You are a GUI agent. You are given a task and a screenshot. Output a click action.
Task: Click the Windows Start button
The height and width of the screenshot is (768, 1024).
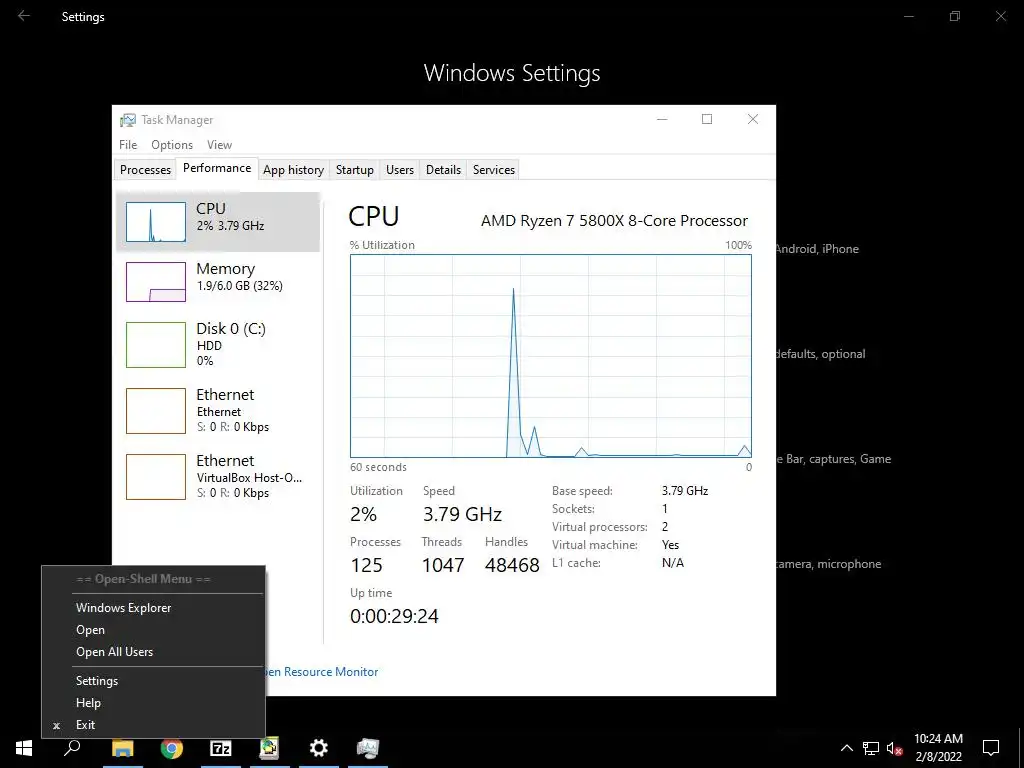tap(24, 748)
